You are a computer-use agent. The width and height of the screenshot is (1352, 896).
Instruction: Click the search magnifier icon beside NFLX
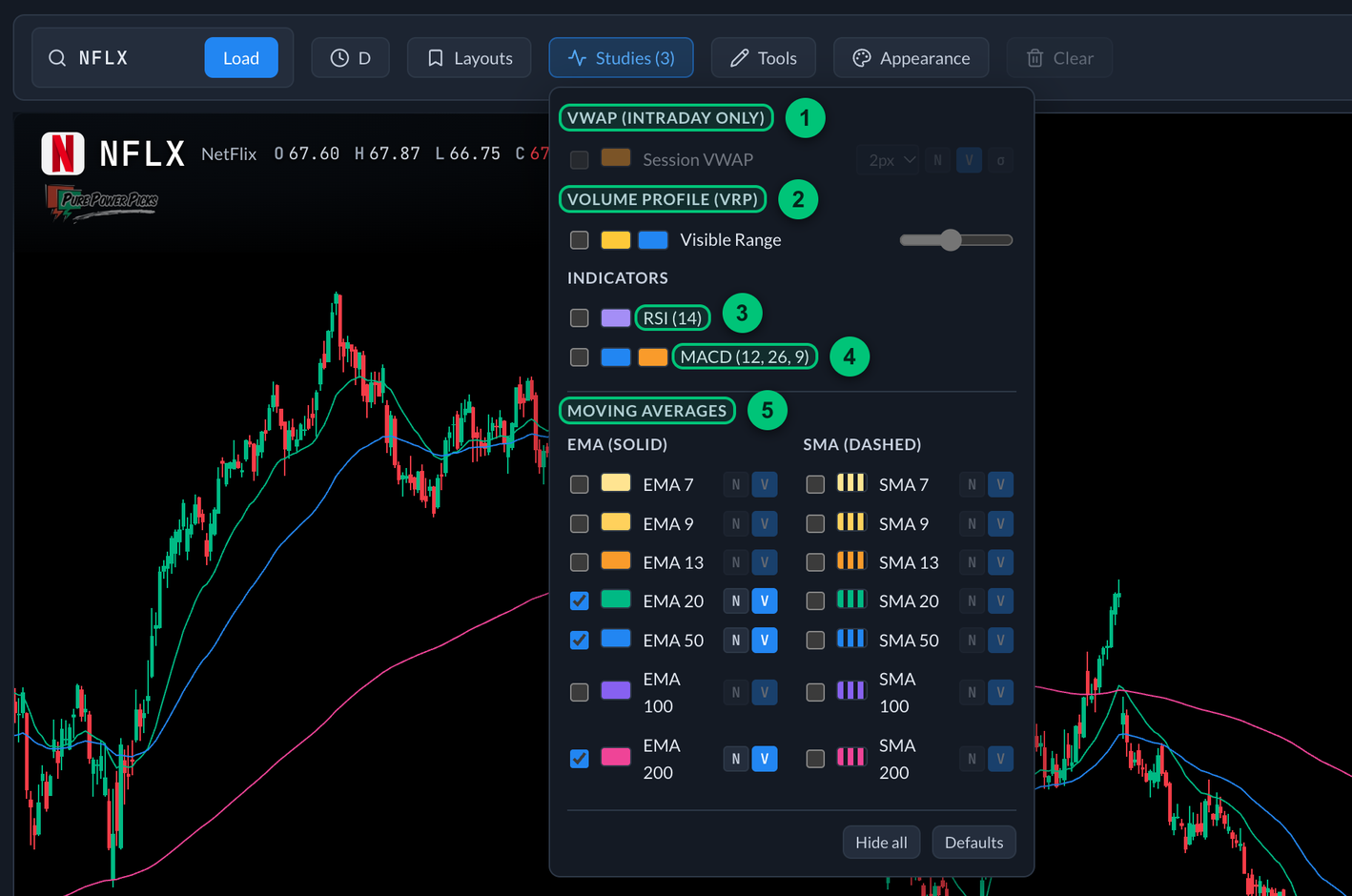[x=57, y=58]
